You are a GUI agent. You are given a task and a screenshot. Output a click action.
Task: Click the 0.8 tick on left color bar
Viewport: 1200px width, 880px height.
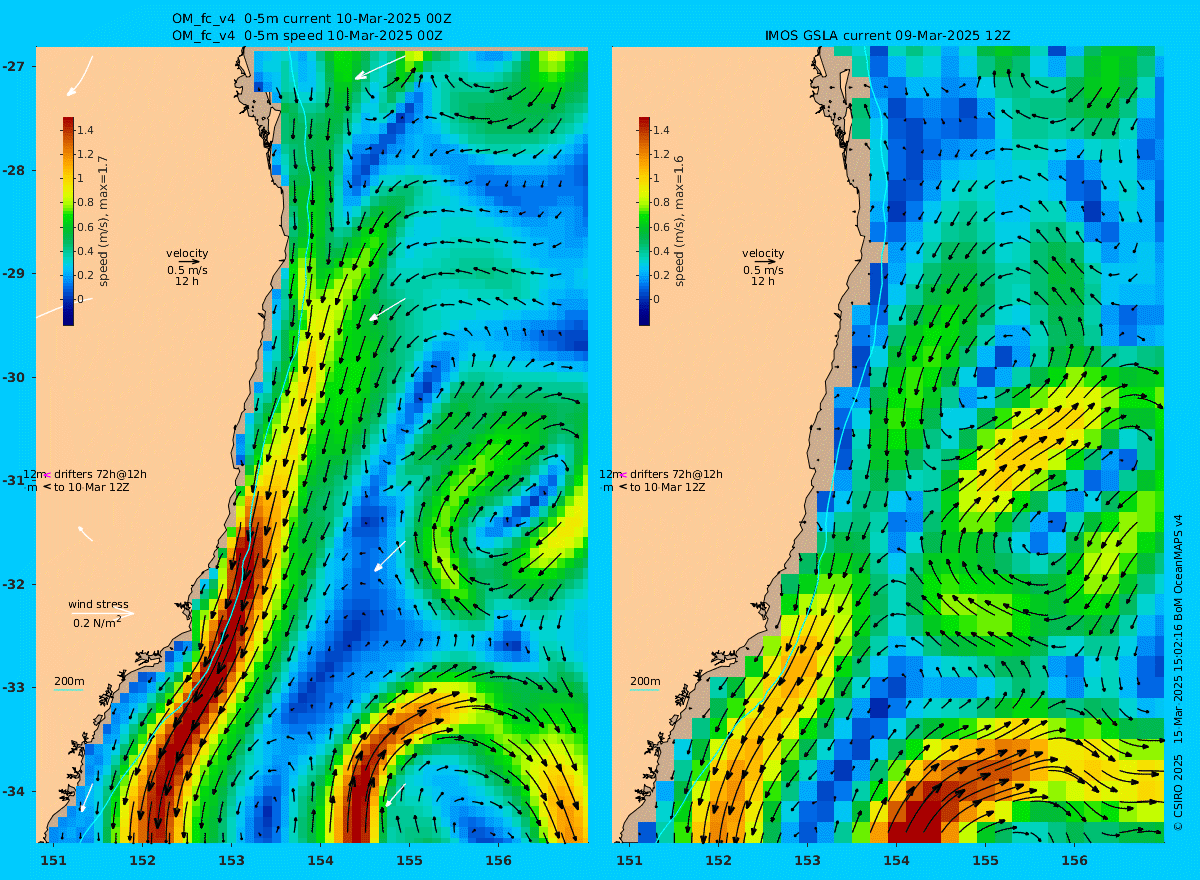(x=85, y=202)
